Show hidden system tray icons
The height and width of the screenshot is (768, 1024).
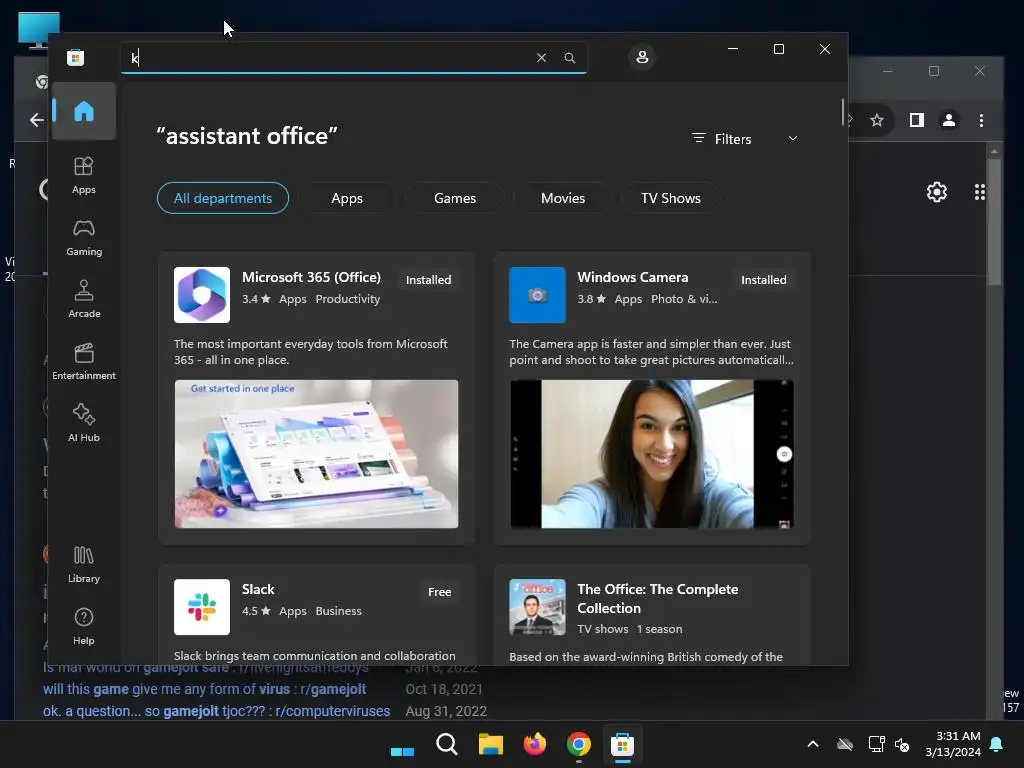point(812,744)
